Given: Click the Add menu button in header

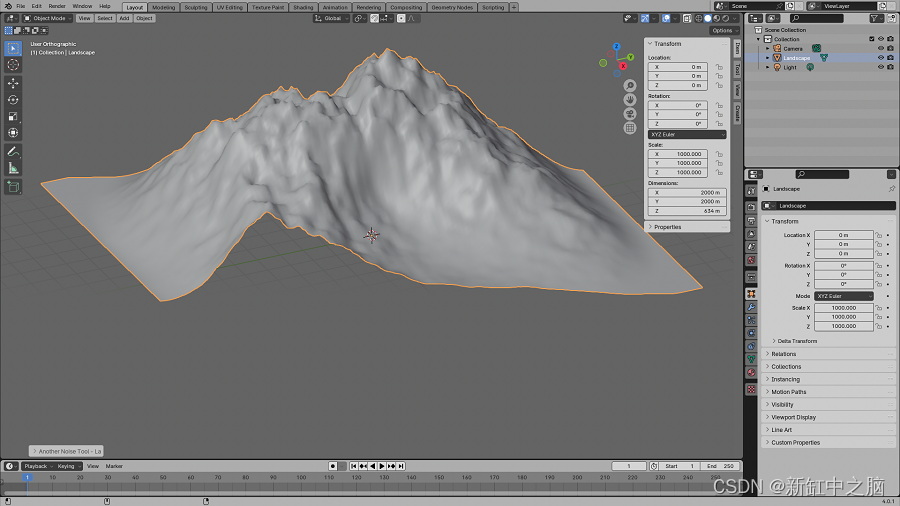Looking at the screenshot, I should click(124, 18).
